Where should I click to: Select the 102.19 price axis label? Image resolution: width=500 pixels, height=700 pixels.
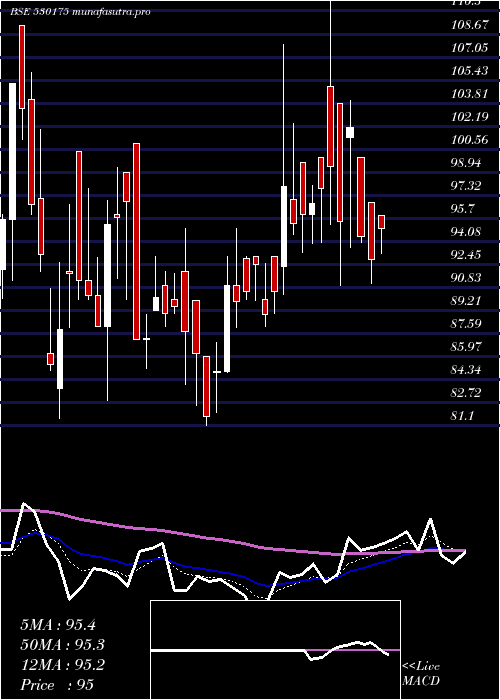click(469, 117)
